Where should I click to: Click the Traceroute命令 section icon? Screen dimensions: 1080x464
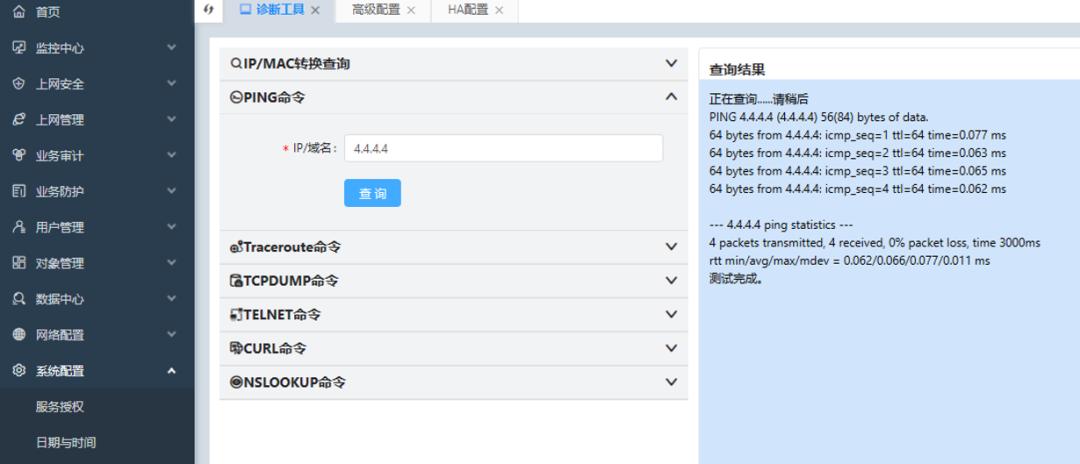[236, 246]
